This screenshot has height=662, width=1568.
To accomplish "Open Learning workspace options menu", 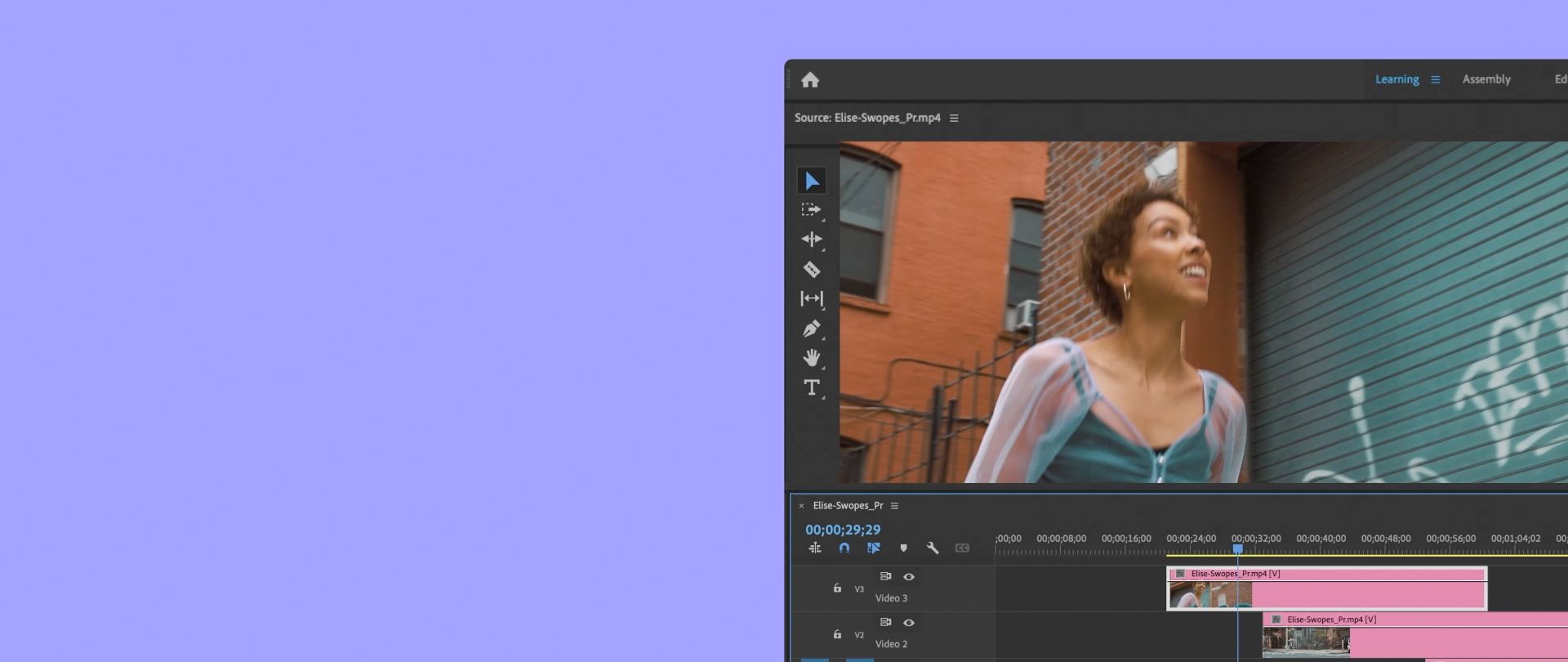I will 1435,80.
